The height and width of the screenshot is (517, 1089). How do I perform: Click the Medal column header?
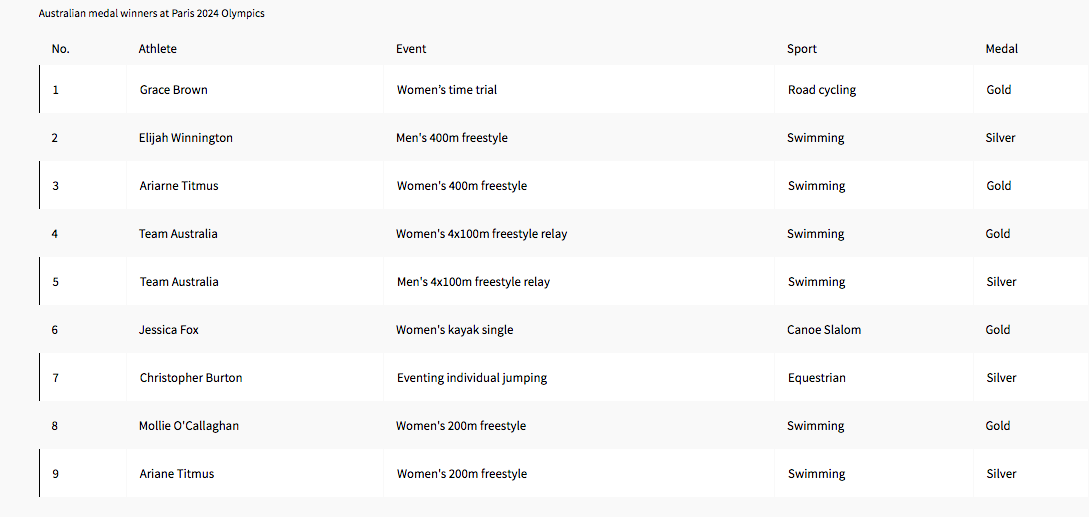point(1002,49)
